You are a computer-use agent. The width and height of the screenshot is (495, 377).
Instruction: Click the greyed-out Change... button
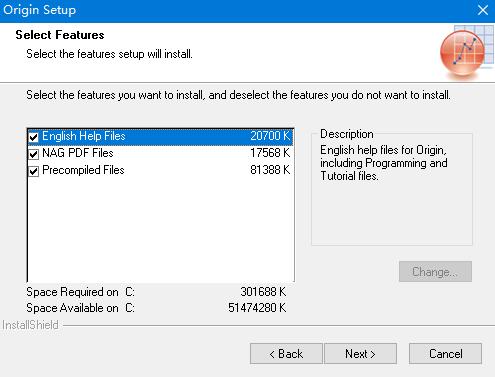(435, 272)
